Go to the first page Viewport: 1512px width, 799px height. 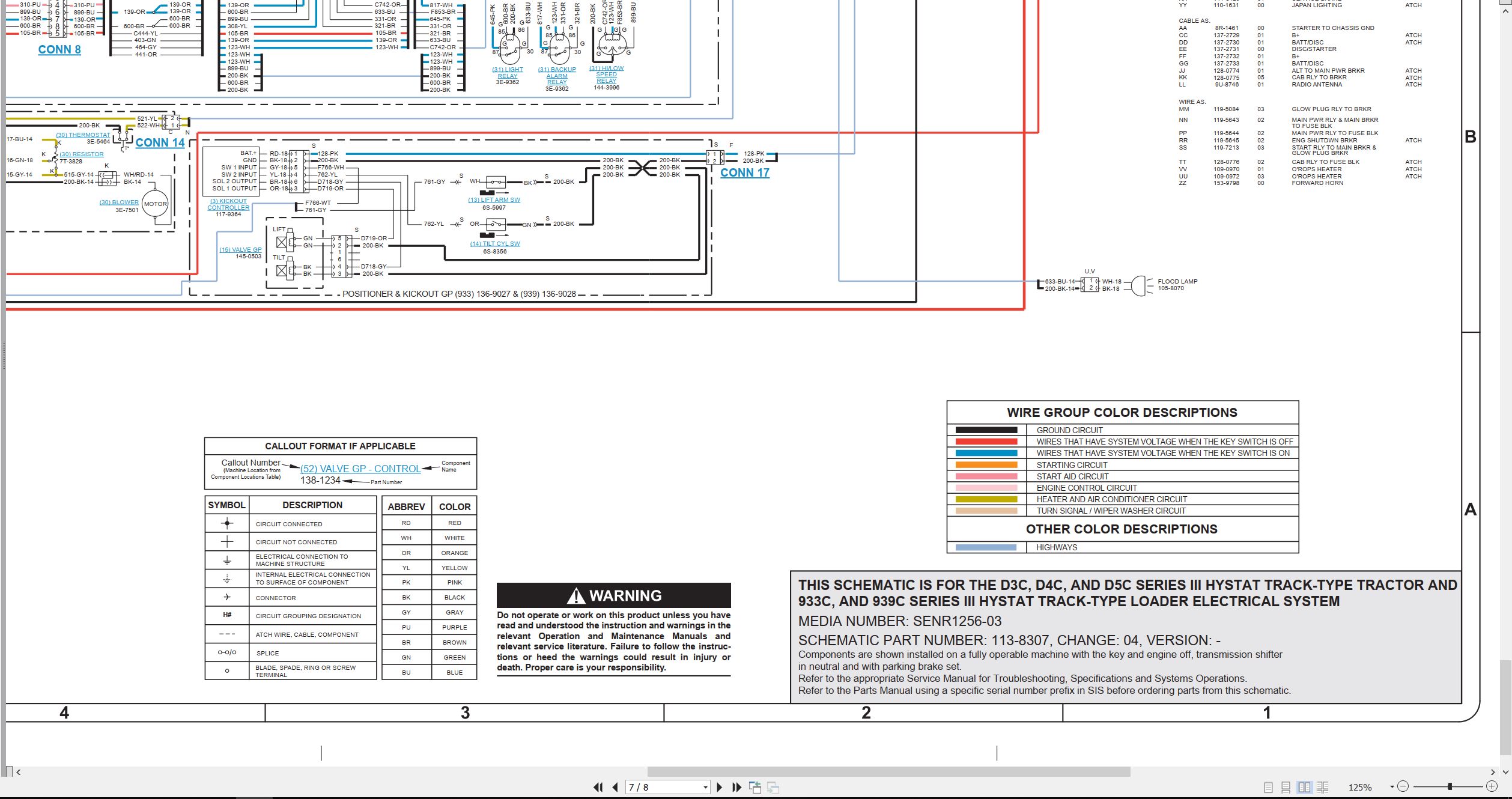598,787
